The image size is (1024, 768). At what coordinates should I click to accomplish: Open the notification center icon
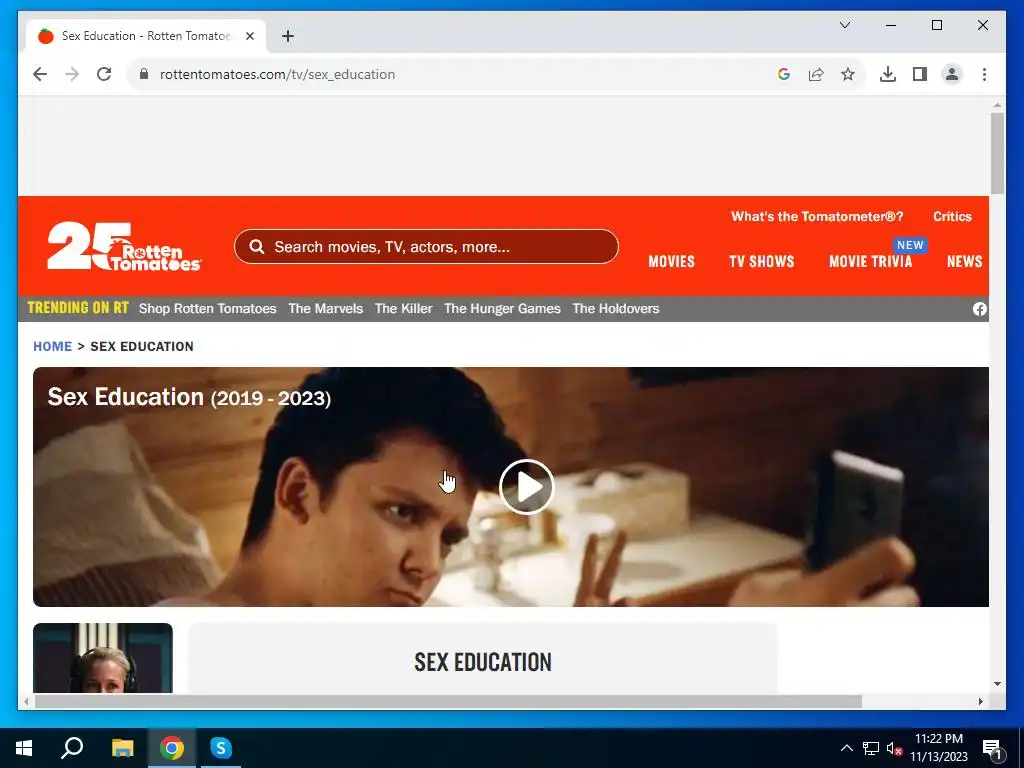point(992,748)
